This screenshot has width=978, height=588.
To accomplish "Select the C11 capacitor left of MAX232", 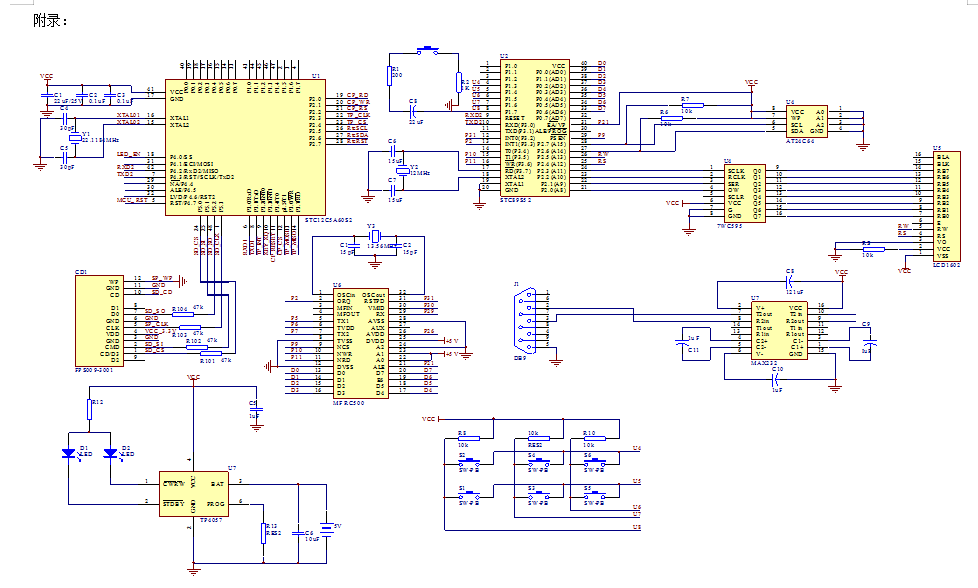I will point(680,342).
